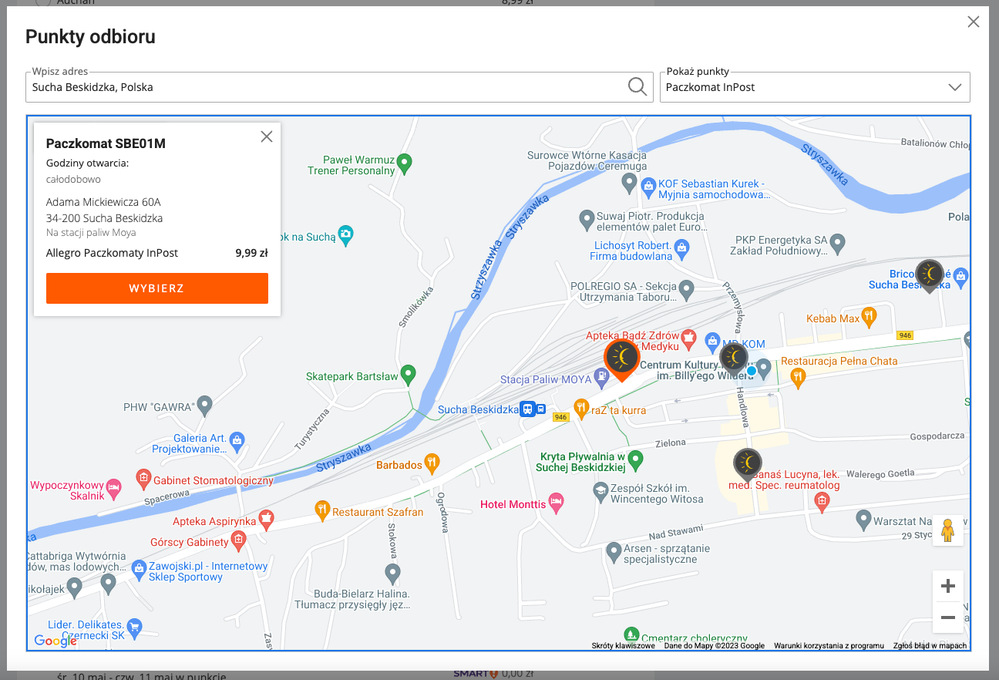Click the Lichosyt Robert Firma budowlana pin
The image size is (999, 680).
pyautogui.click(x=682, y=249)
